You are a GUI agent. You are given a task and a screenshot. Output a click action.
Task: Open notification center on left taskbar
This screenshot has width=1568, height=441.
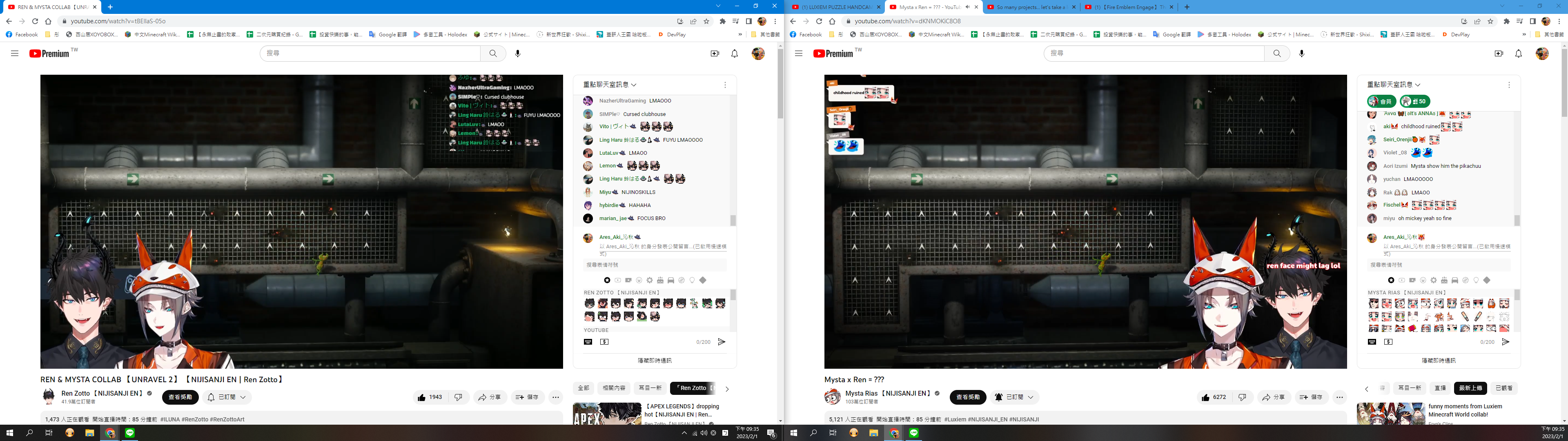pyautogui.click(x=771, y=433)
